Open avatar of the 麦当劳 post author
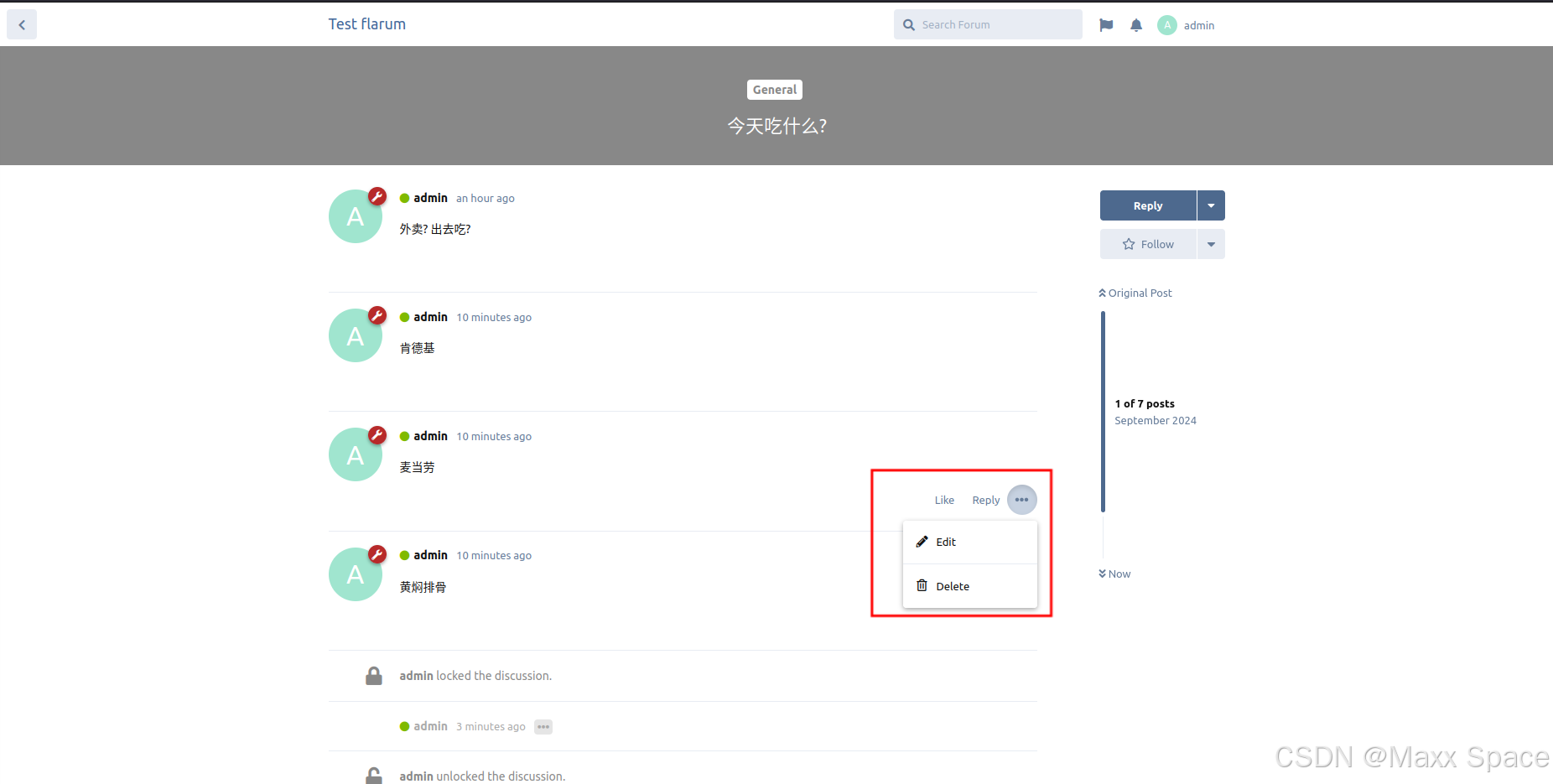 (x=356, y=454)
